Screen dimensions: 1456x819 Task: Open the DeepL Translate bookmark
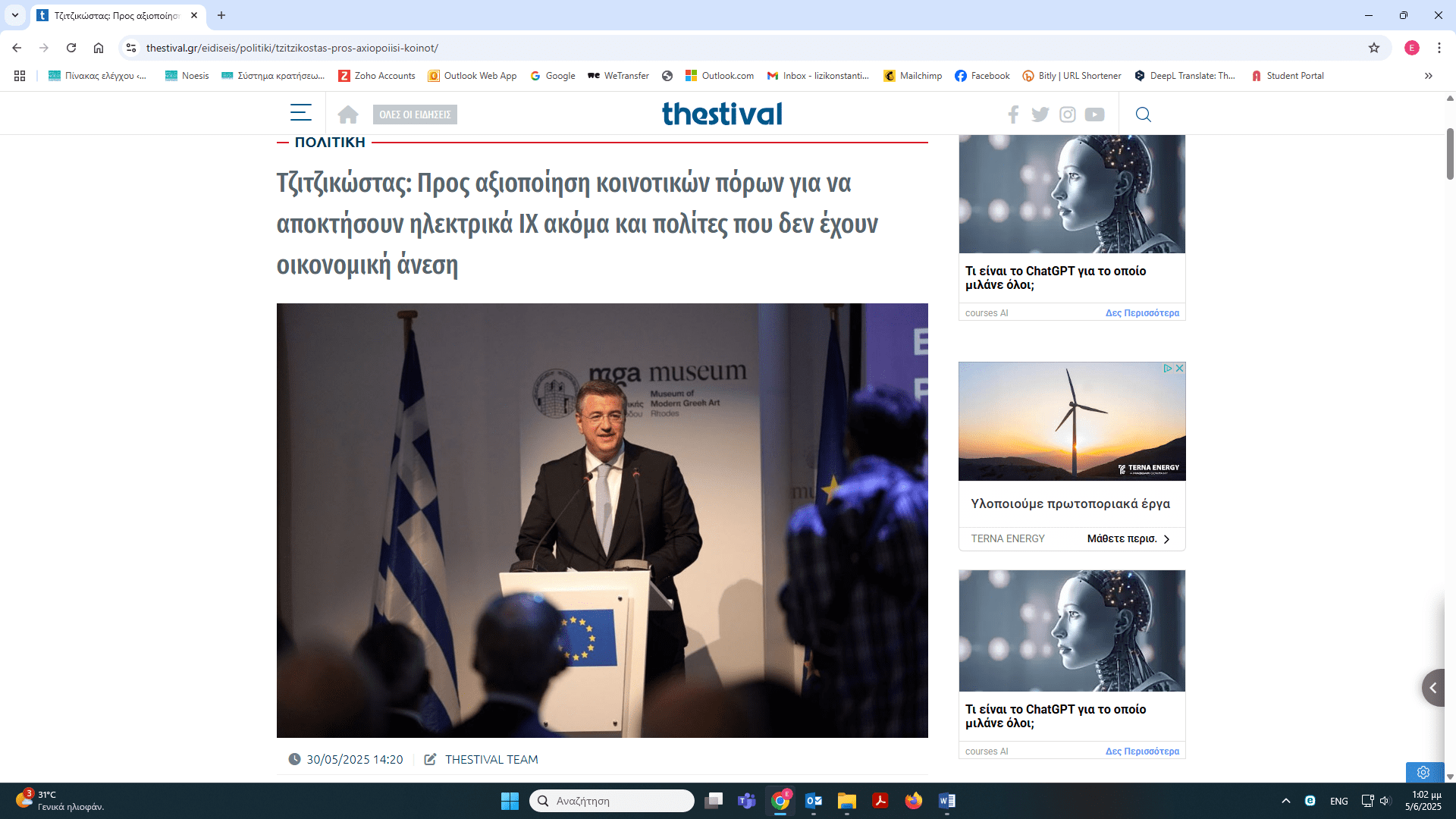tap(1185, 76)
